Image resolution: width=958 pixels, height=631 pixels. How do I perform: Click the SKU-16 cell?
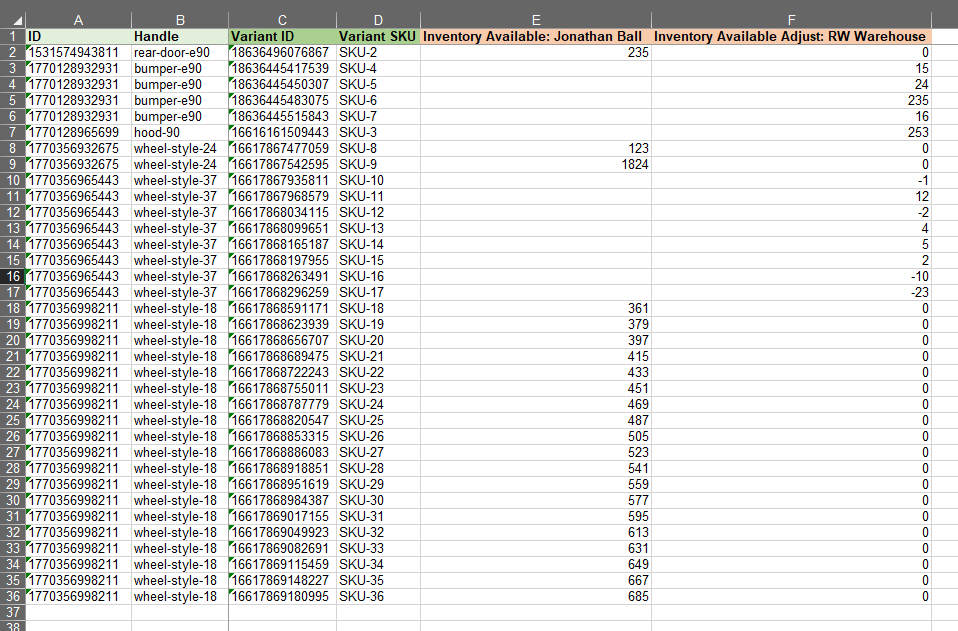click(x=377, y=277)
